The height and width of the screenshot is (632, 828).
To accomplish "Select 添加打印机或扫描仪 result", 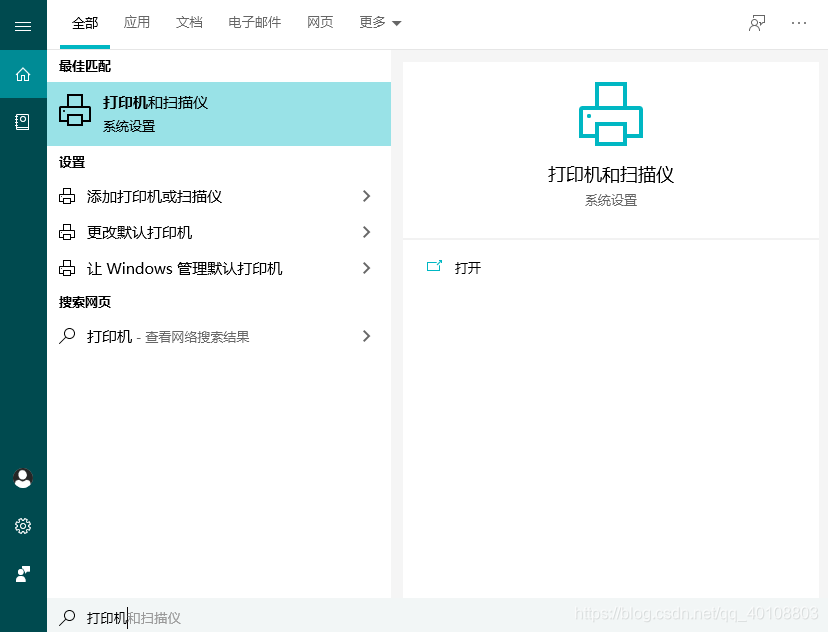I will tap(219, 196).
